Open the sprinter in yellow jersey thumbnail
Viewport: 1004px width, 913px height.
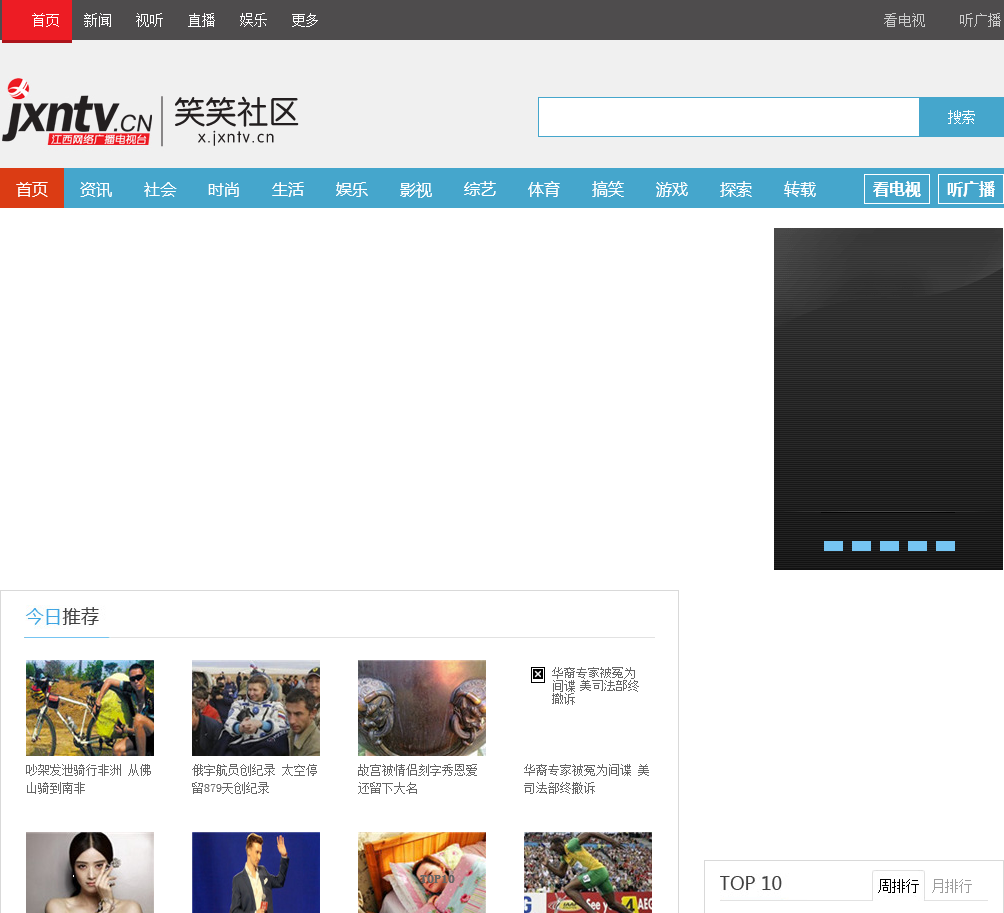click(x=588, y=872)
